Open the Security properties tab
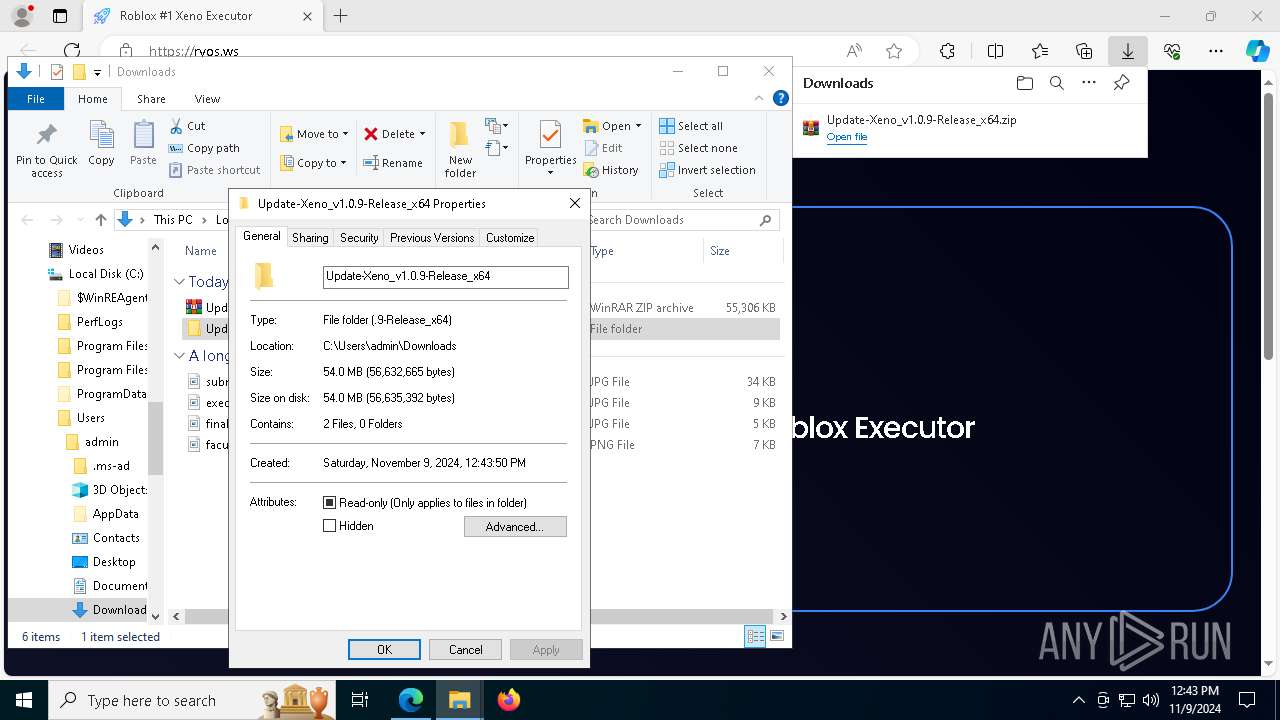This screenshot has width=1280, height=720. coord(359,238)
